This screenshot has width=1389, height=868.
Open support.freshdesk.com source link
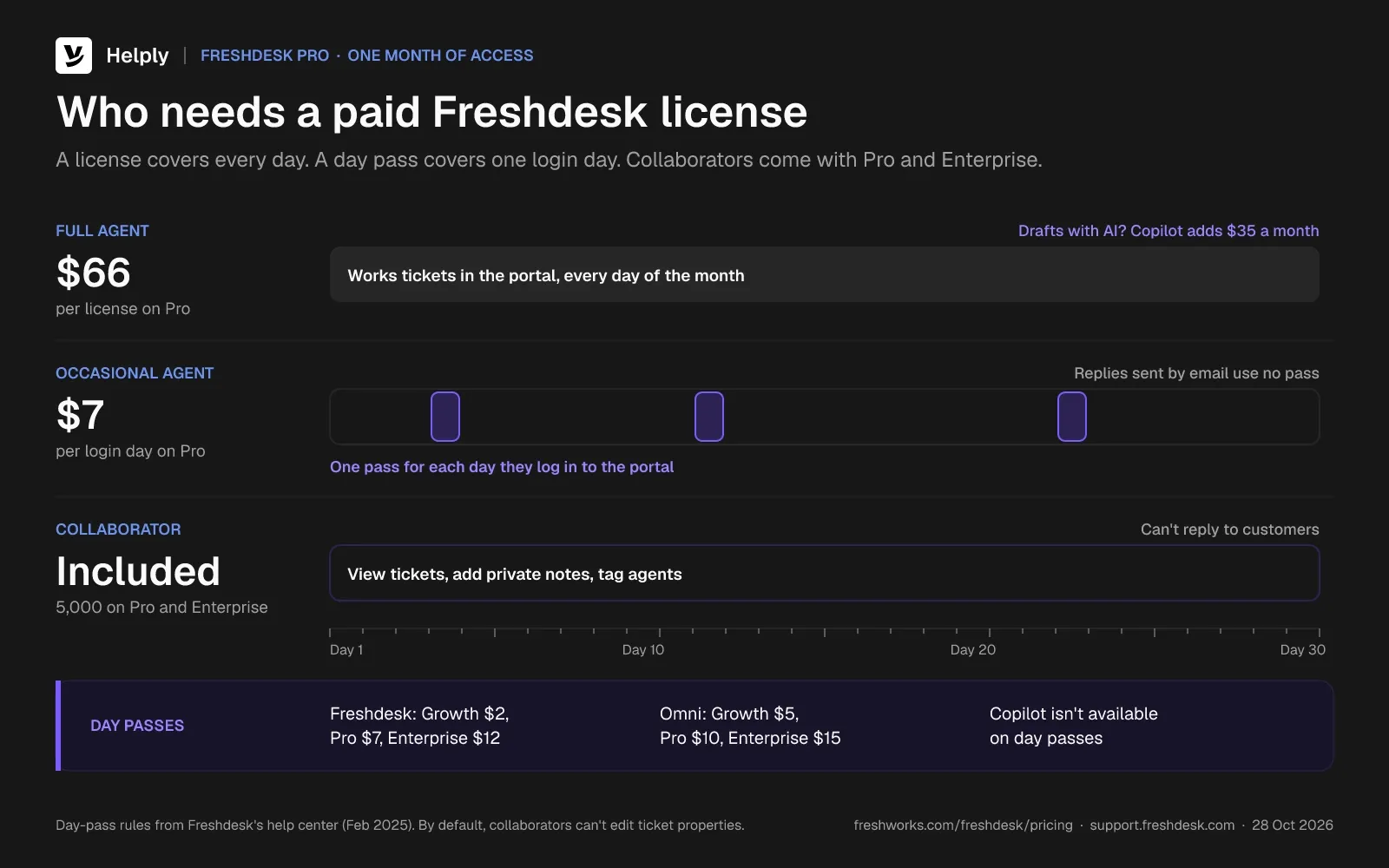click(1162, 825)
